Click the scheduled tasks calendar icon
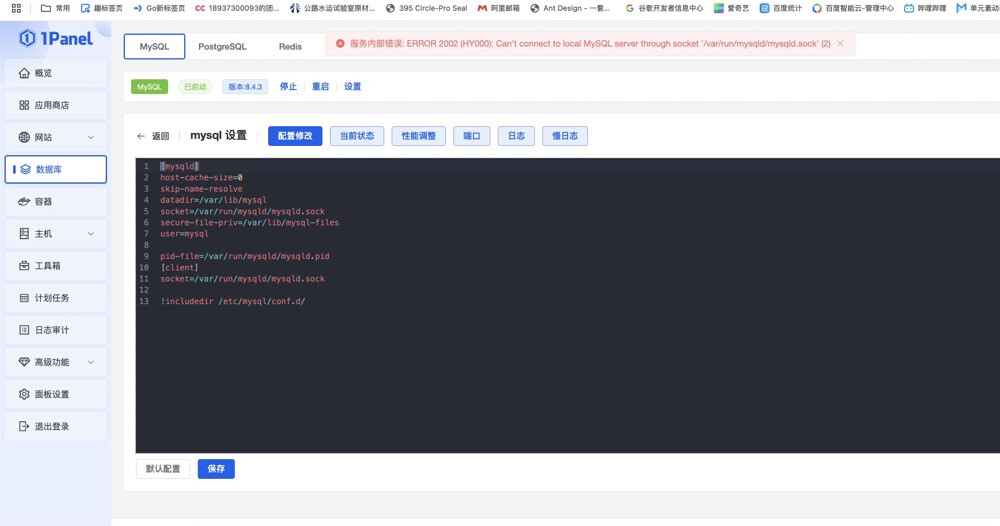1000x526 pixels. [25, 298]
